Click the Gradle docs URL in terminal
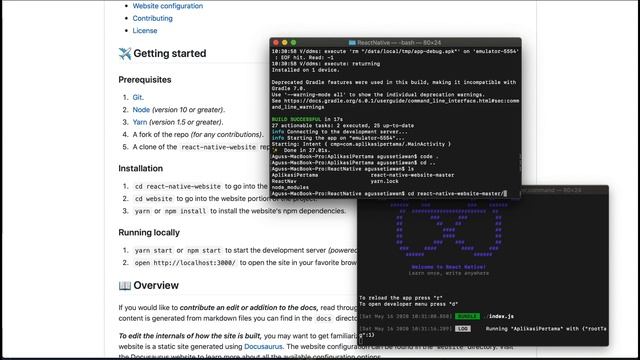 point(396,104)
